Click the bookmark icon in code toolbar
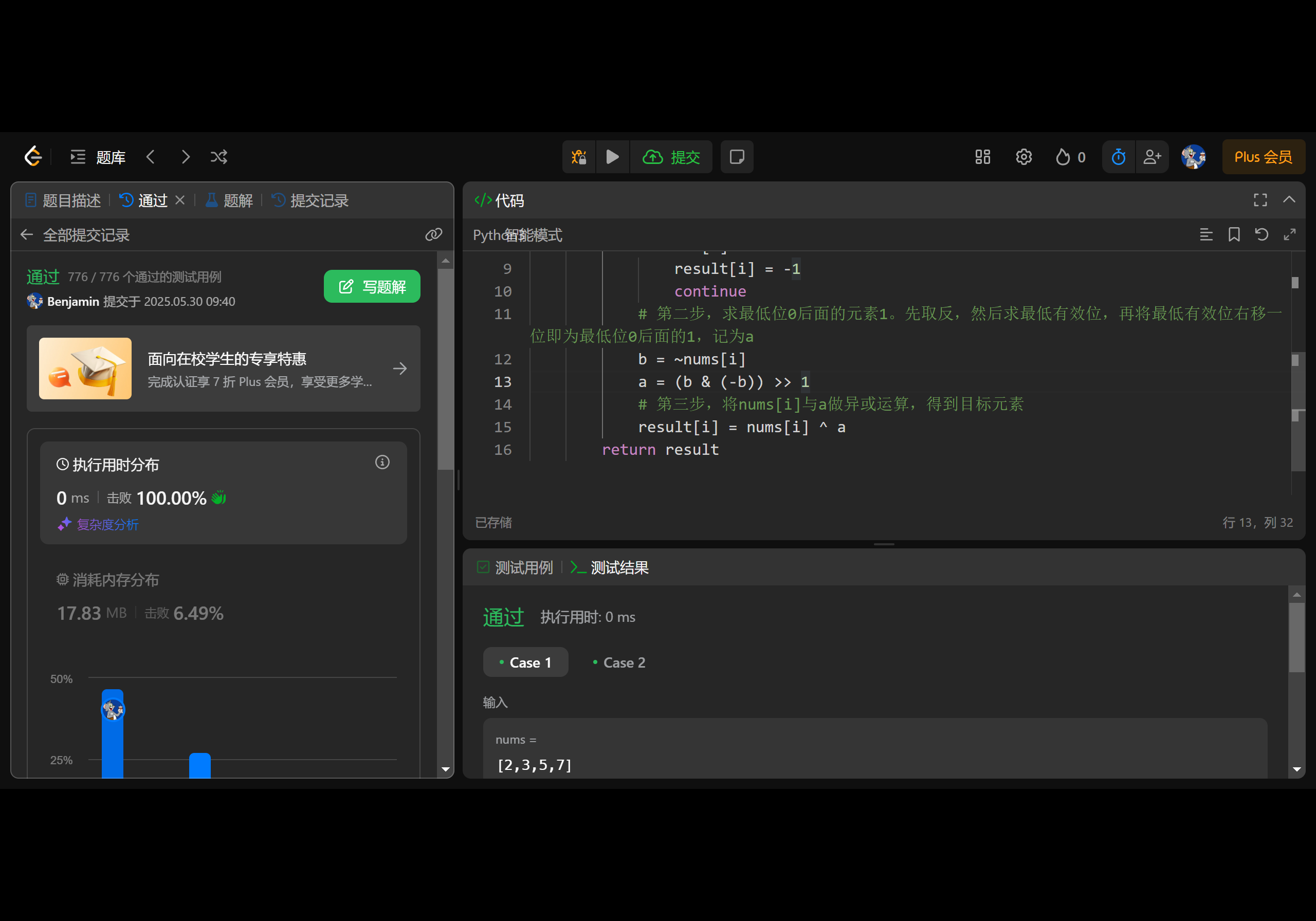Screen dimensions: 1316x921 point(1234,234)
